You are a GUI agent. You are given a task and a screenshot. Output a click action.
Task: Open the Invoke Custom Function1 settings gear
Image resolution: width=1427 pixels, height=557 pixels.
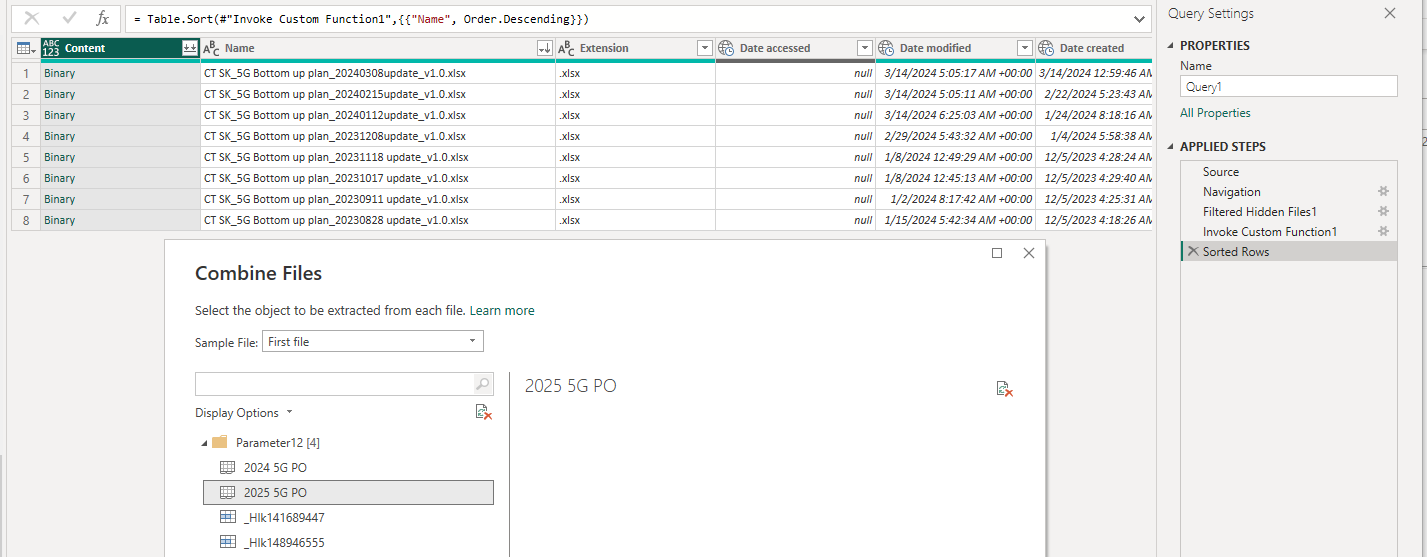coord(1384,232)
